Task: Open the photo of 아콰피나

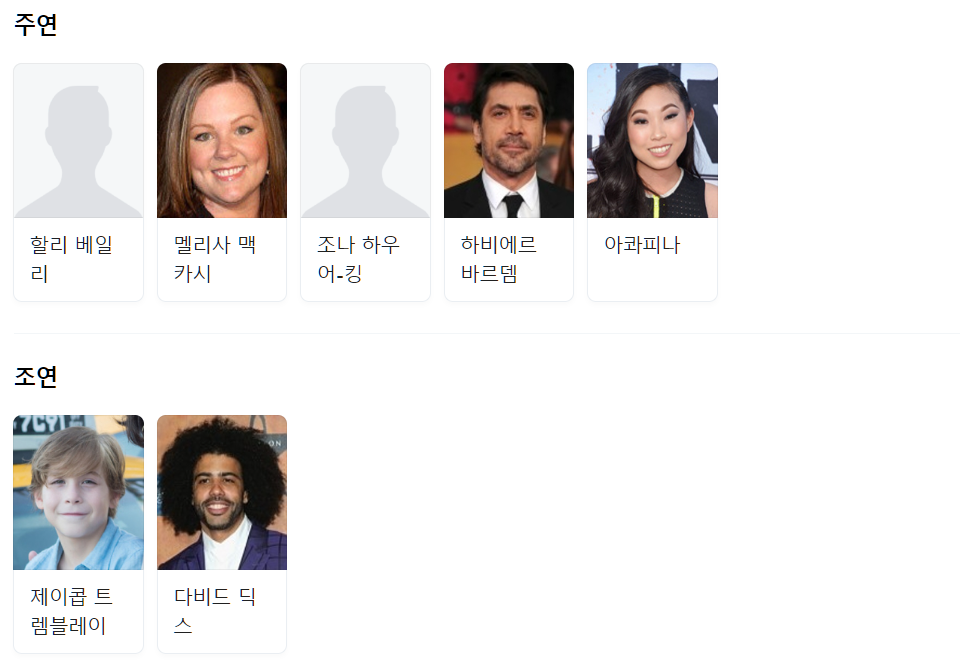Action: click(652, 140)
